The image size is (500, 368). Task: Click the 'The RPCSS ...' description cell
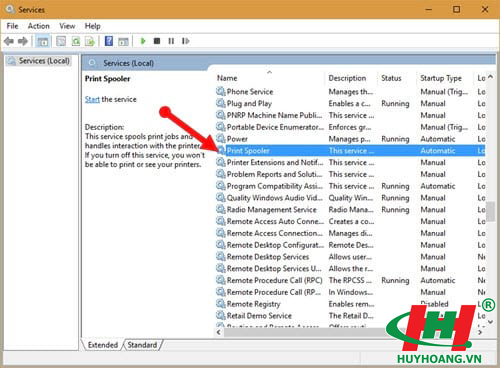click(350, 280)
